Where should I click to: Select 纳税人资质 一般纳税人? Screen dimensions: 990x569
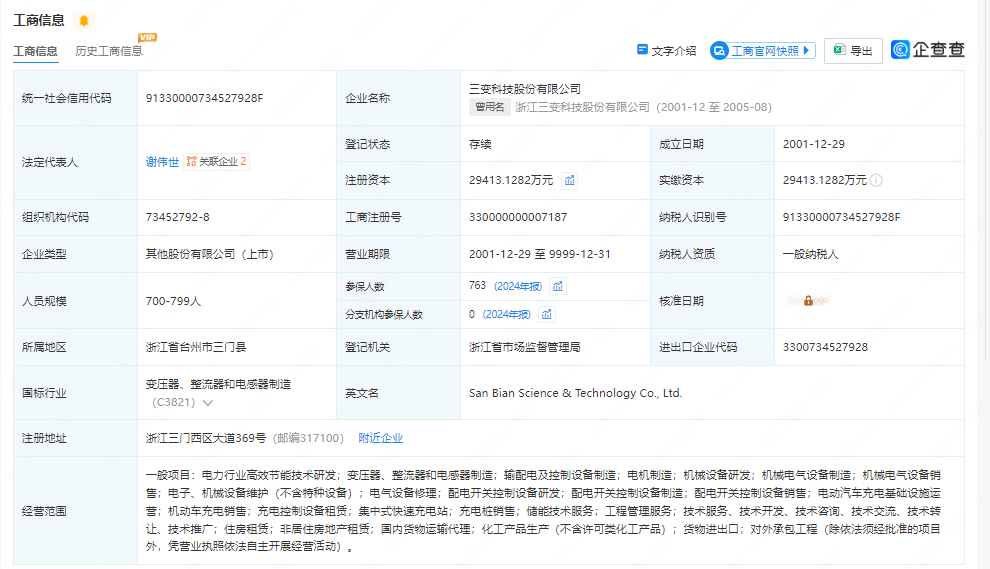click(811, 255)
